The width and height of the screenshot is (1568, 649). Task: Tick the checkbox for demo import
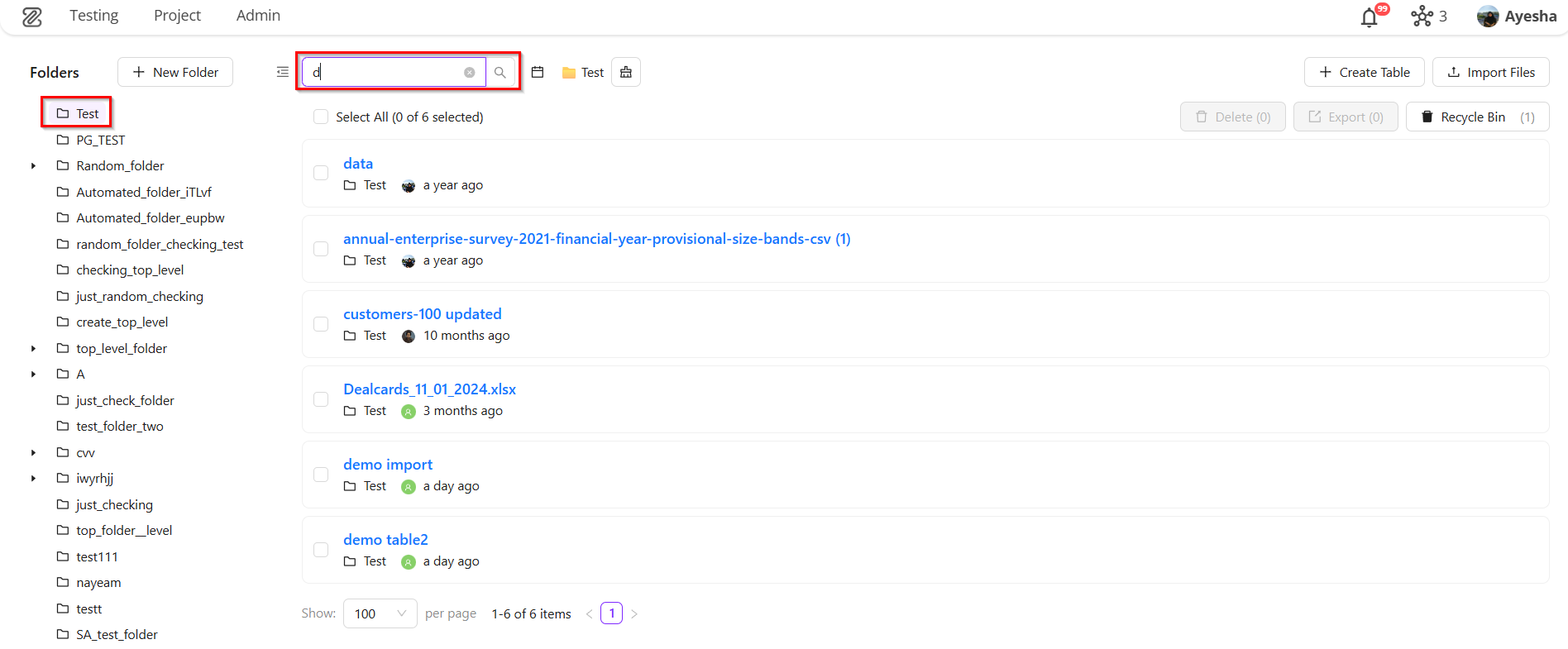click(321, 475)
